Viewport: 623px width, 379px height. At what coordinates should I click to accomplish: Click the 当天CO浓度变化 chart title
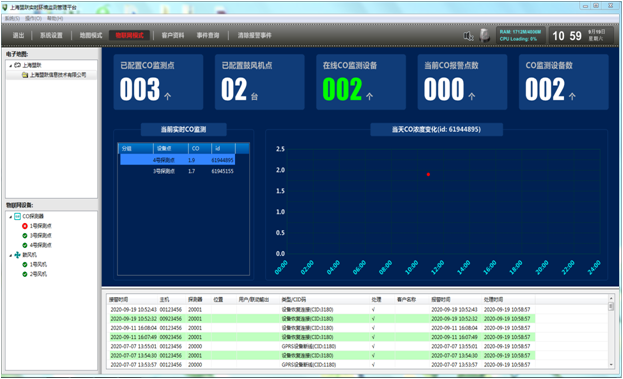pos(436,130)
